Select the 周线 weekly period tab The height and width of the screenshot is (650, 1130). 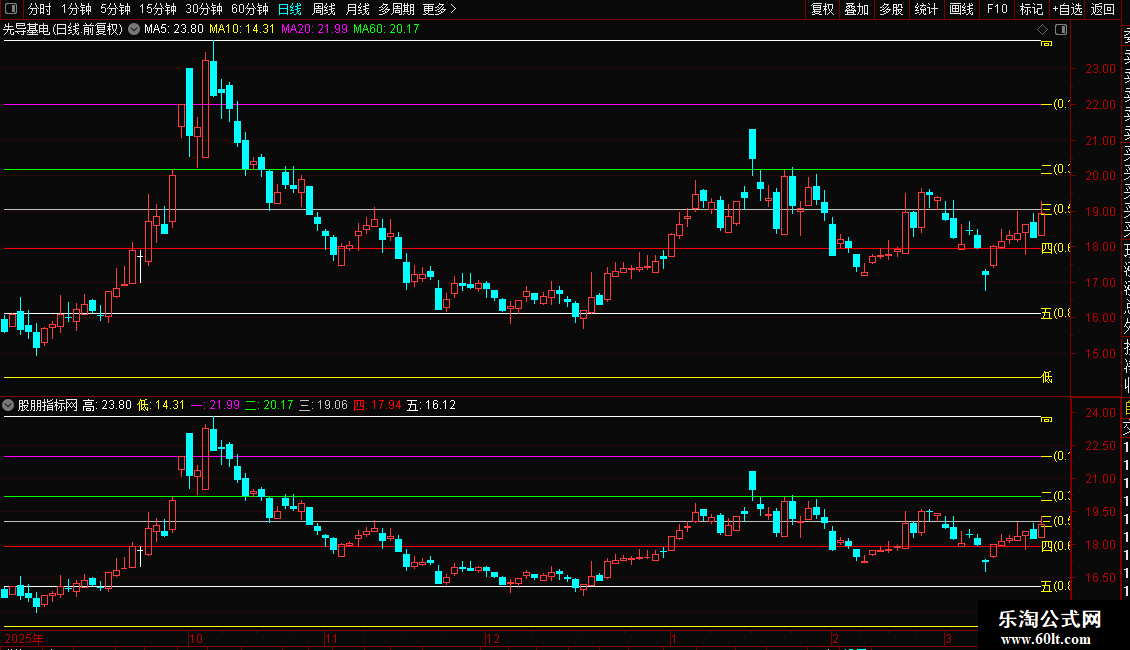click(x=324, y=9)
